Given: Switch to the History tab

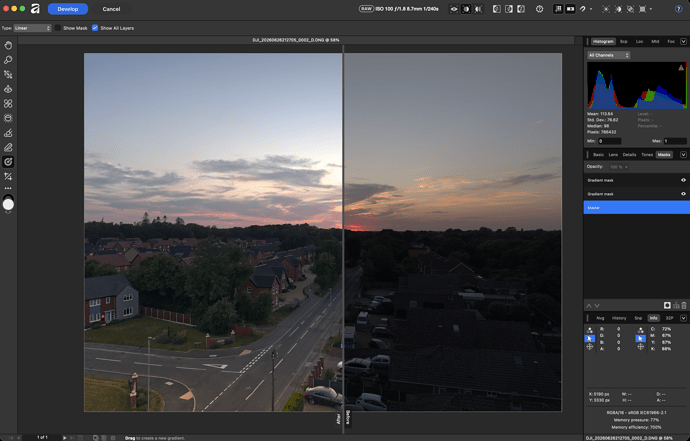Looking at the screenshot, I should pos(619,318).
